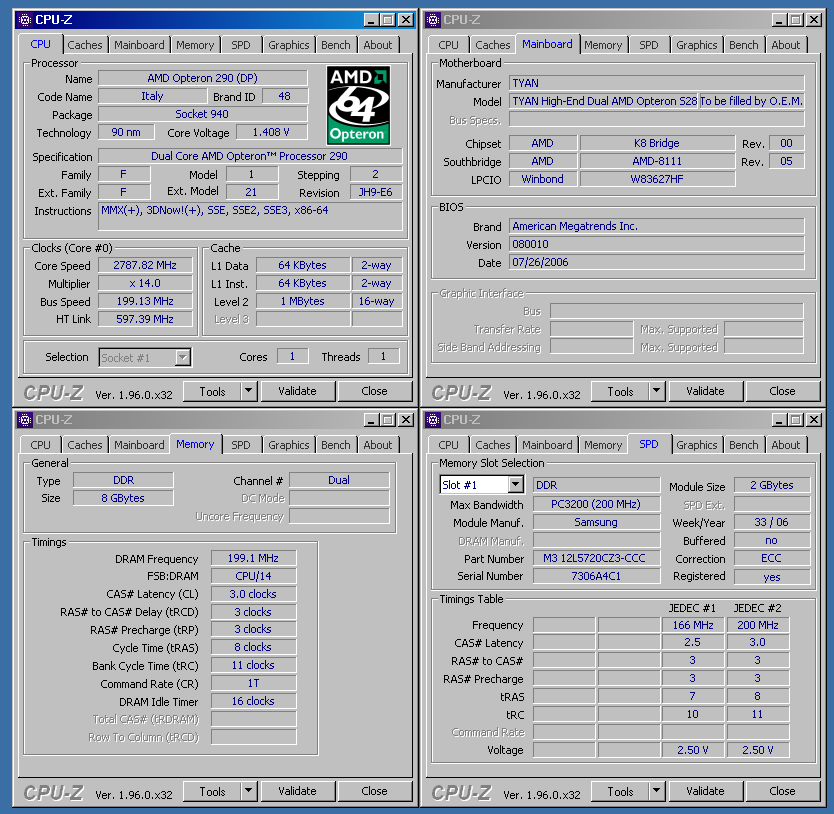Click Channel # value Dual
The image size is (834, 814).
pos(339,480)
